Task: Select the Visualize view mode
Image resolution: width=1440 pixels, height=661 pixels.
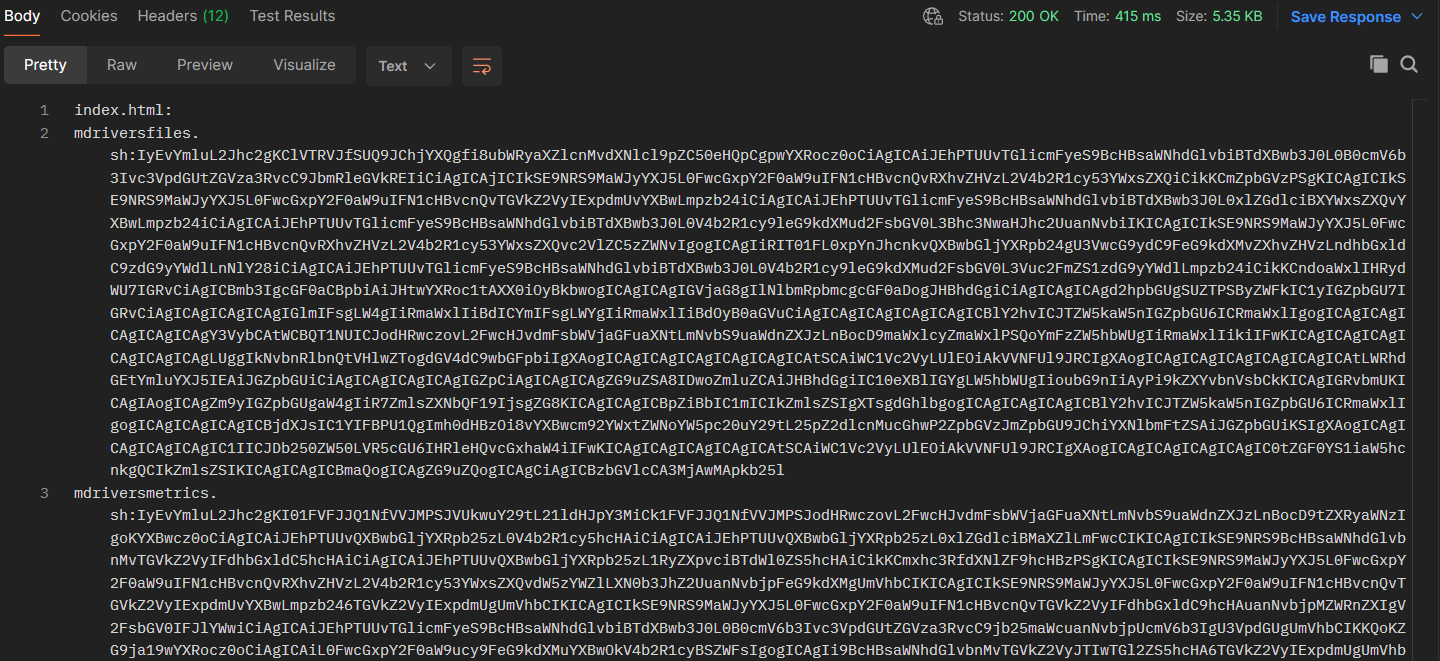Action: [x=304, y=64]
